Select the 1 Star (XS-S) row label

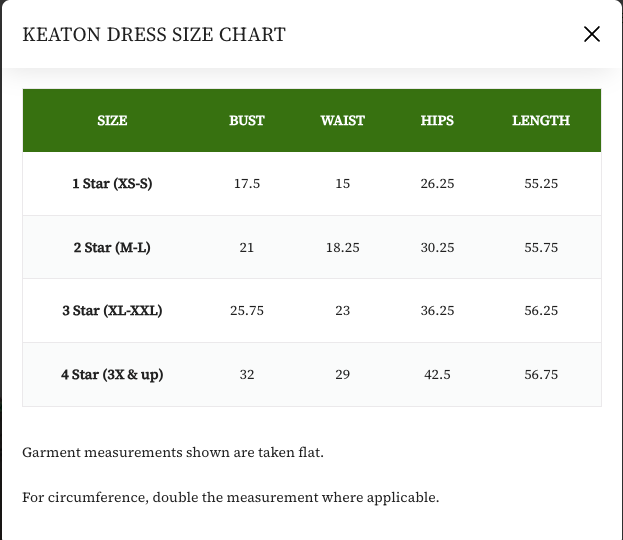click(x=112, y=184)
